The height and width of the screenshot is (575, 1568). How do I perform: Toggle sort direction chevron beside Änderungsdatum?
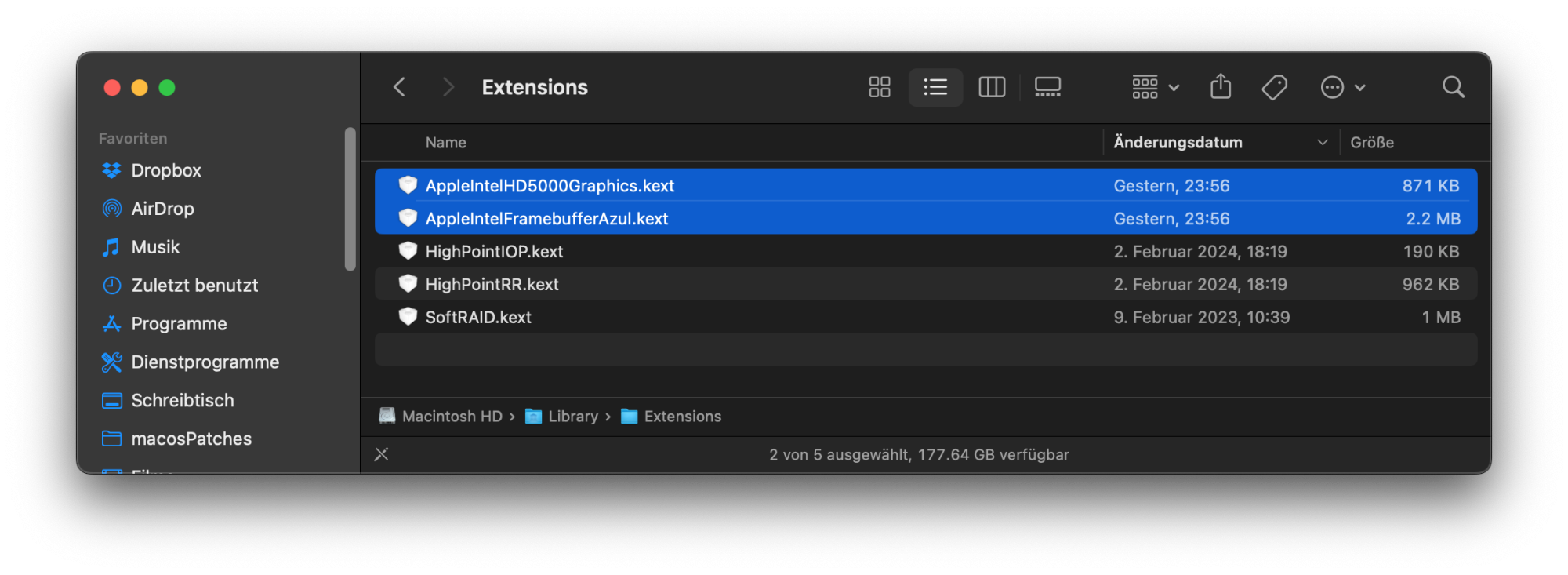point(1323,143)
